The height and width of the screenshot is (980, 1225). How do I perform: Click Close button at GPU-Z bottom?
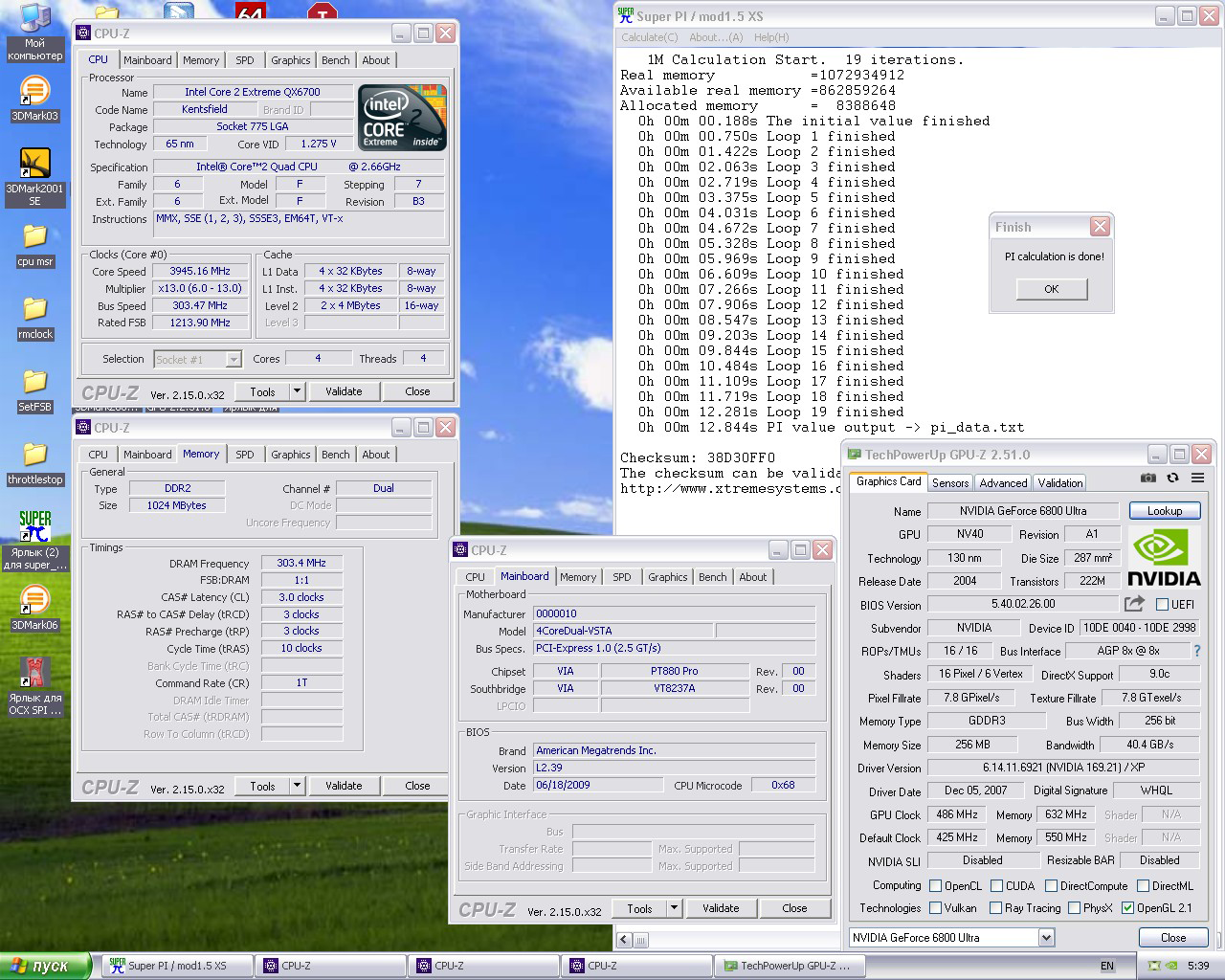[1173, 937]
